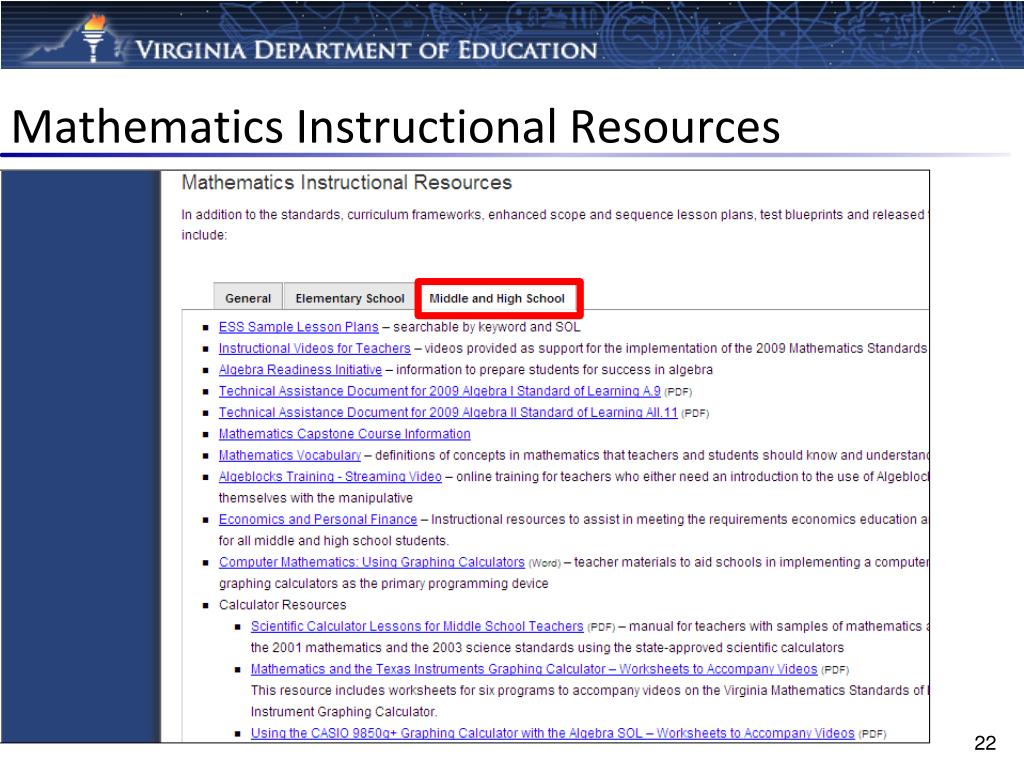1024x768 pixels.
Task: Open Texas Instruments Graphing Calculator worksheets link
Action: (534, 669)
